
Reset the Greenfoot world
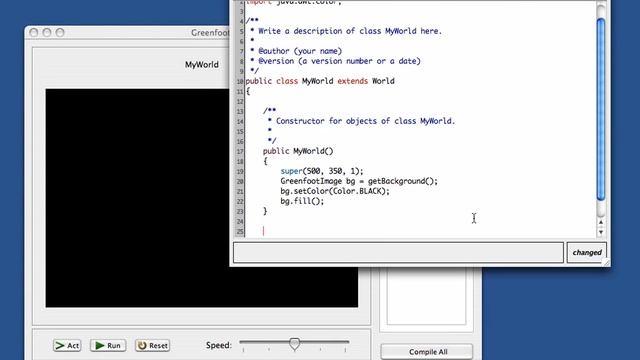(x=153, y=345)
